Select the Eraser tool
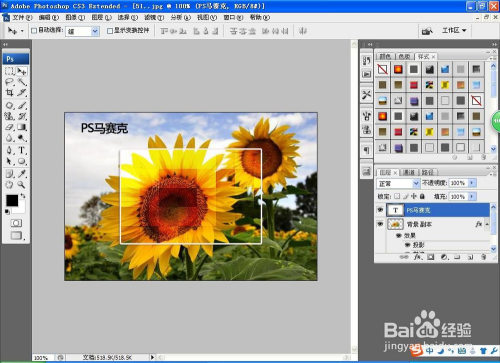This screenshot has height=363, width=500. click(10, 127)
